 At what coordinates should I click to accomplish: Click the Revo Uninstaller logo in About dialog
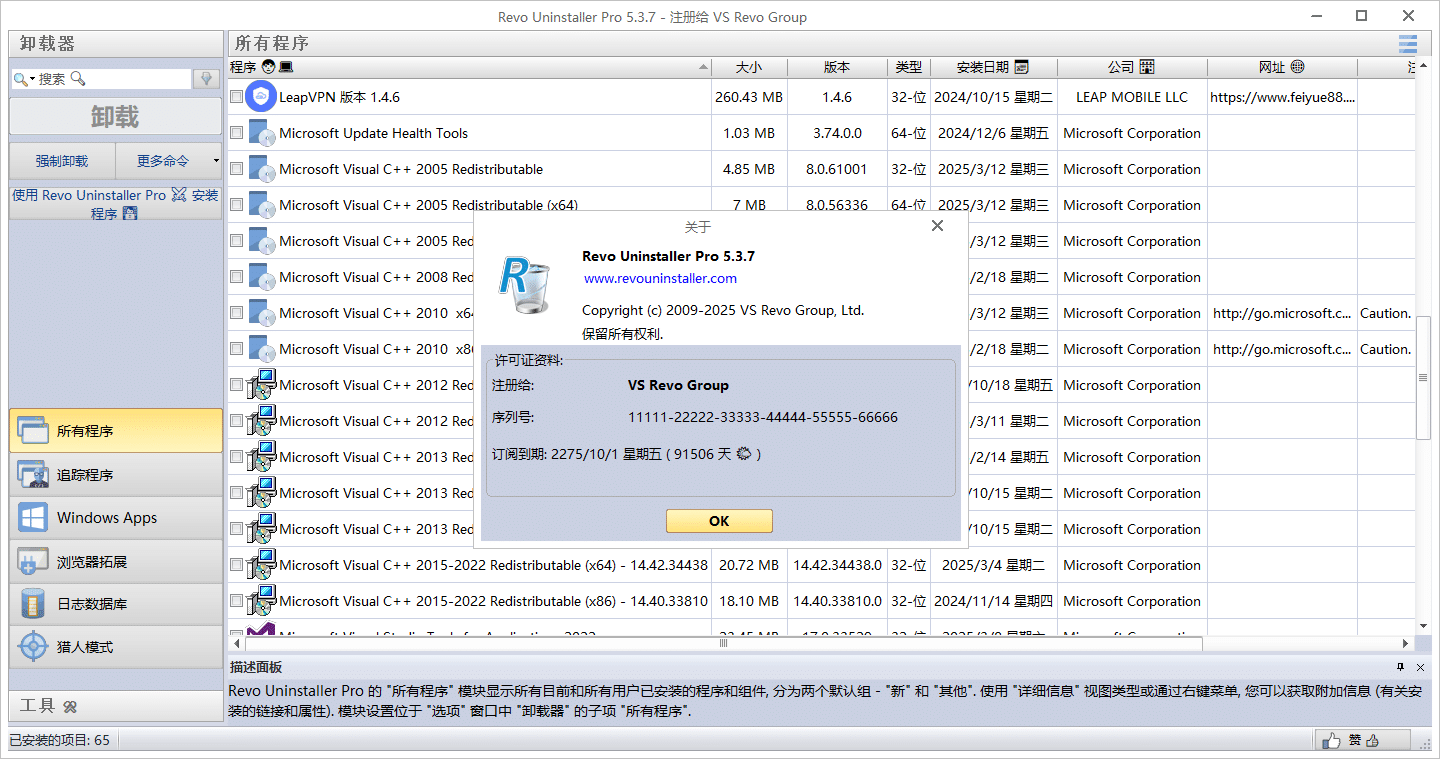pyautogui.click(x=525, y=283)
